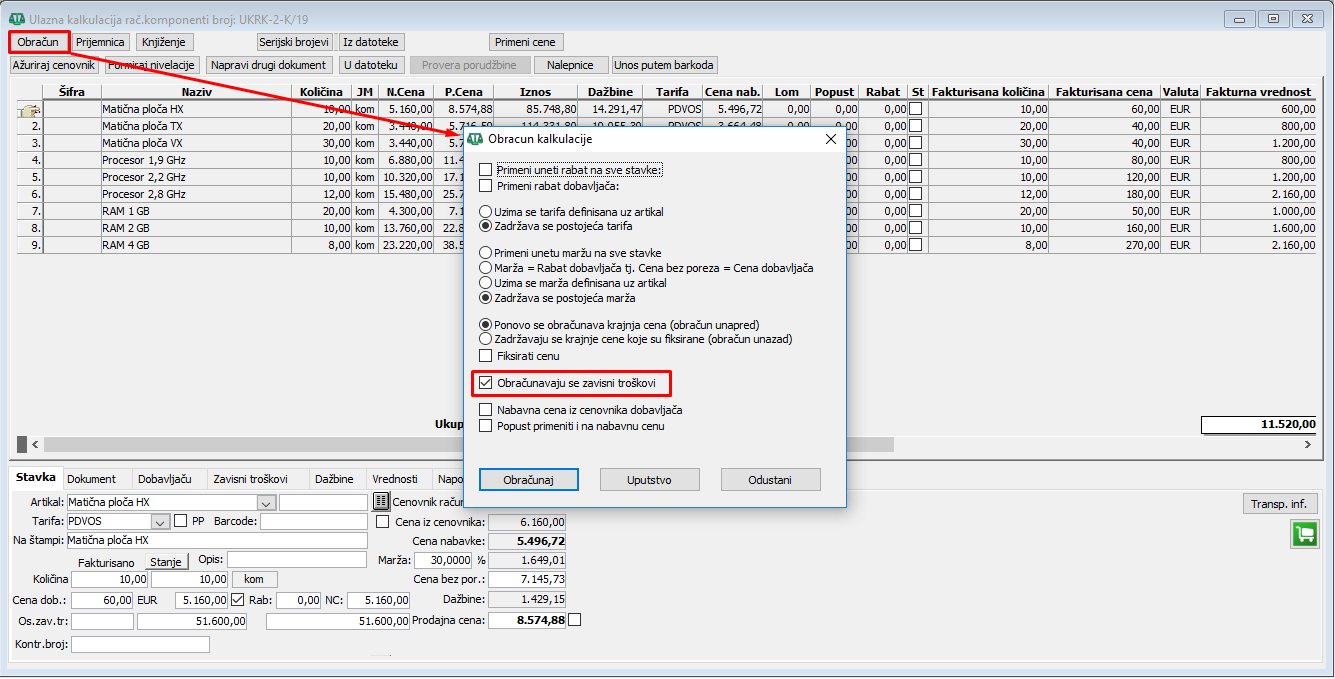
Task: Click the Odustani button
Action: pyautogui.click(x=770, y=480)
